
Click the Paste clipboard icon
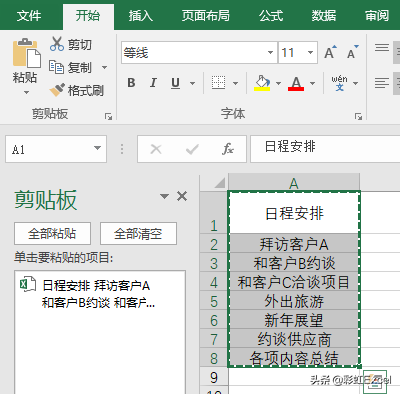tap(27, 53)
